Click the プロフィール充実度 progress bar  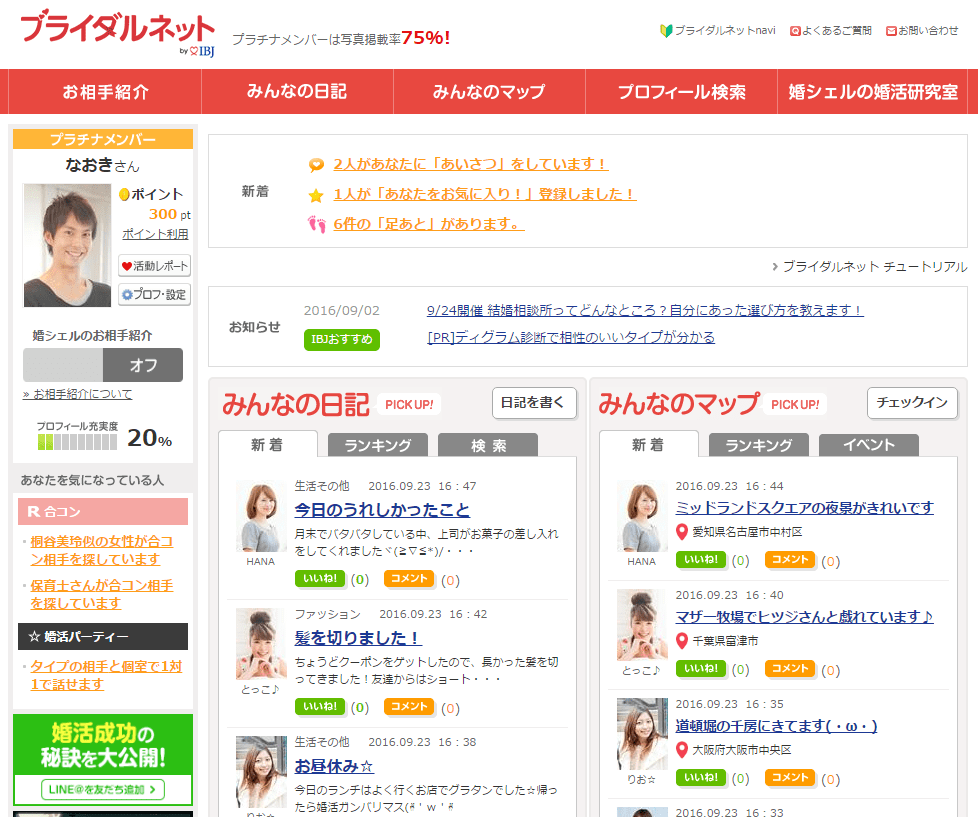click(x=77, y=441)
